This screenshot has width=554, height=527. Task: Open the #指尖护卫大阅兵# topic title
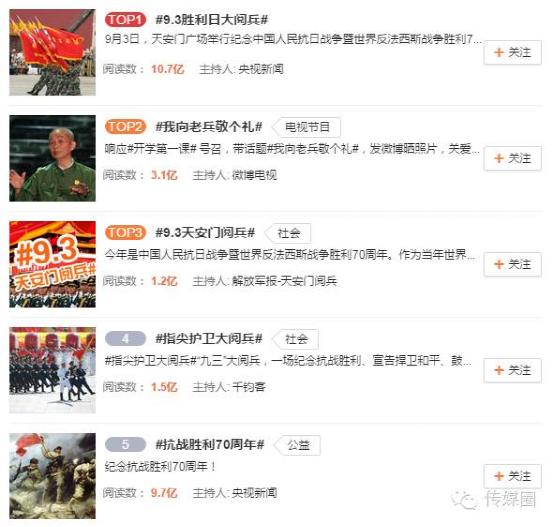[209, 338]
